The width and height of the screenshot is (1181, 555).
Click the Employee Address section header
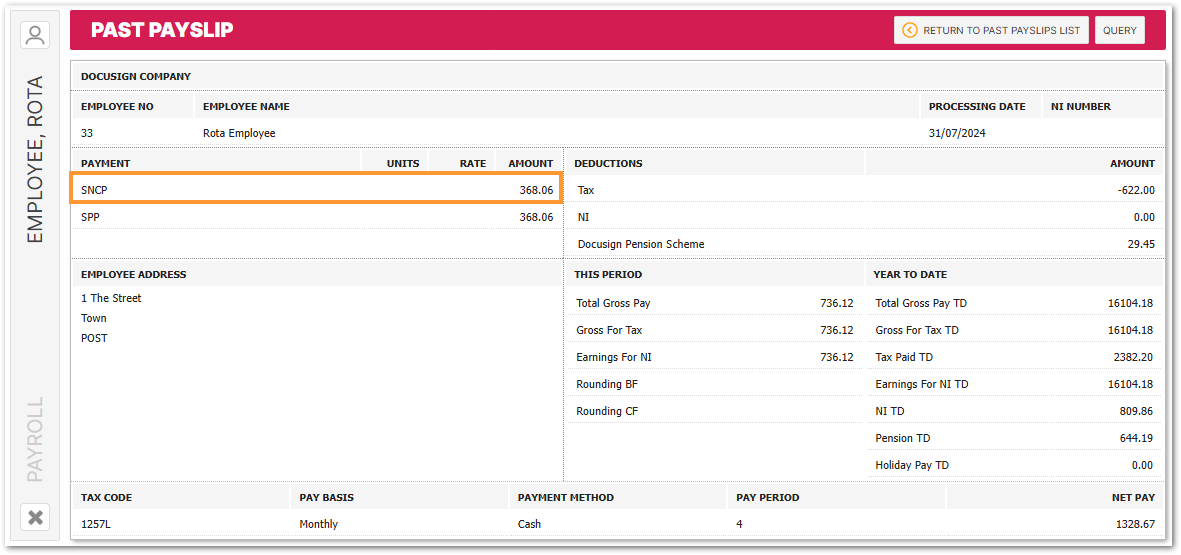(133, 275)
